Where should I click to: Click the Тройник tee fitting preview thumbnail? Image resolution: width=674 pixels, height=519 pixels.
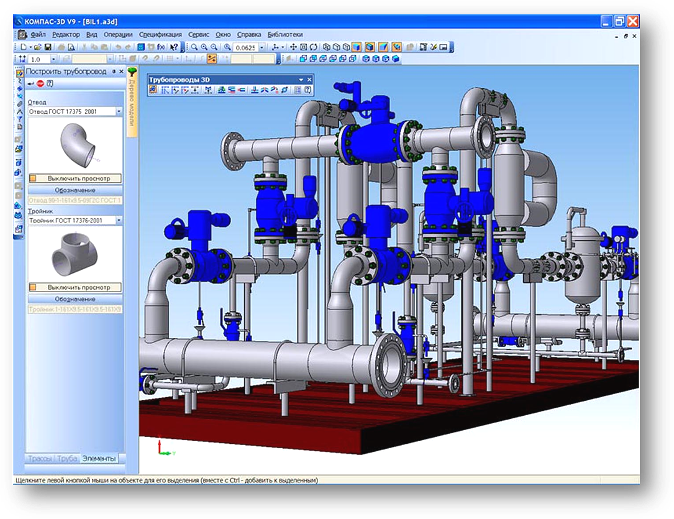72,254
